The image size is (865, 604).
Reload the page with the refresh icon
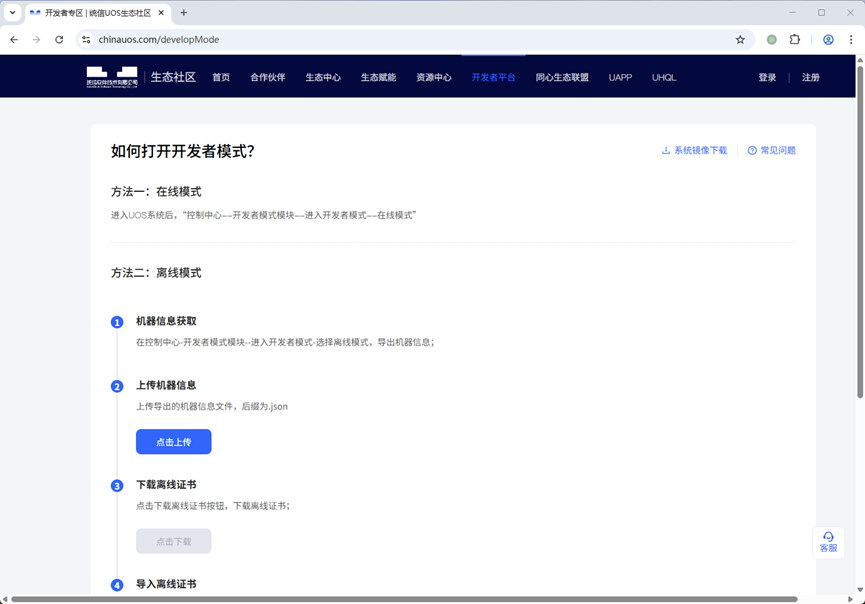point(60,40)
